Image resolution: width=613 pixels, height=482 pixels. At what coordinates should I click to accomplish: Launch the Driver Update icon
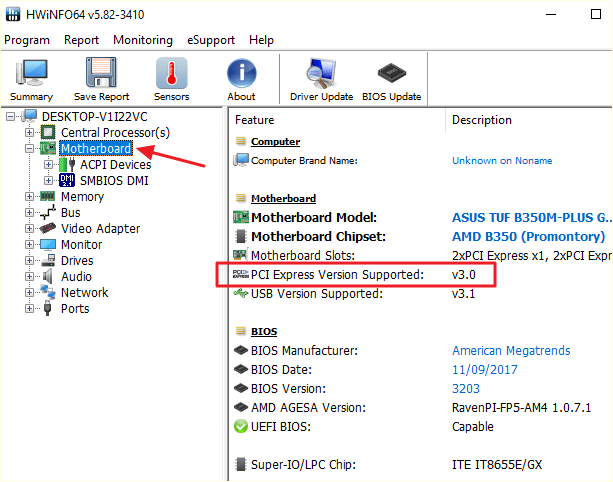[321, 73]
